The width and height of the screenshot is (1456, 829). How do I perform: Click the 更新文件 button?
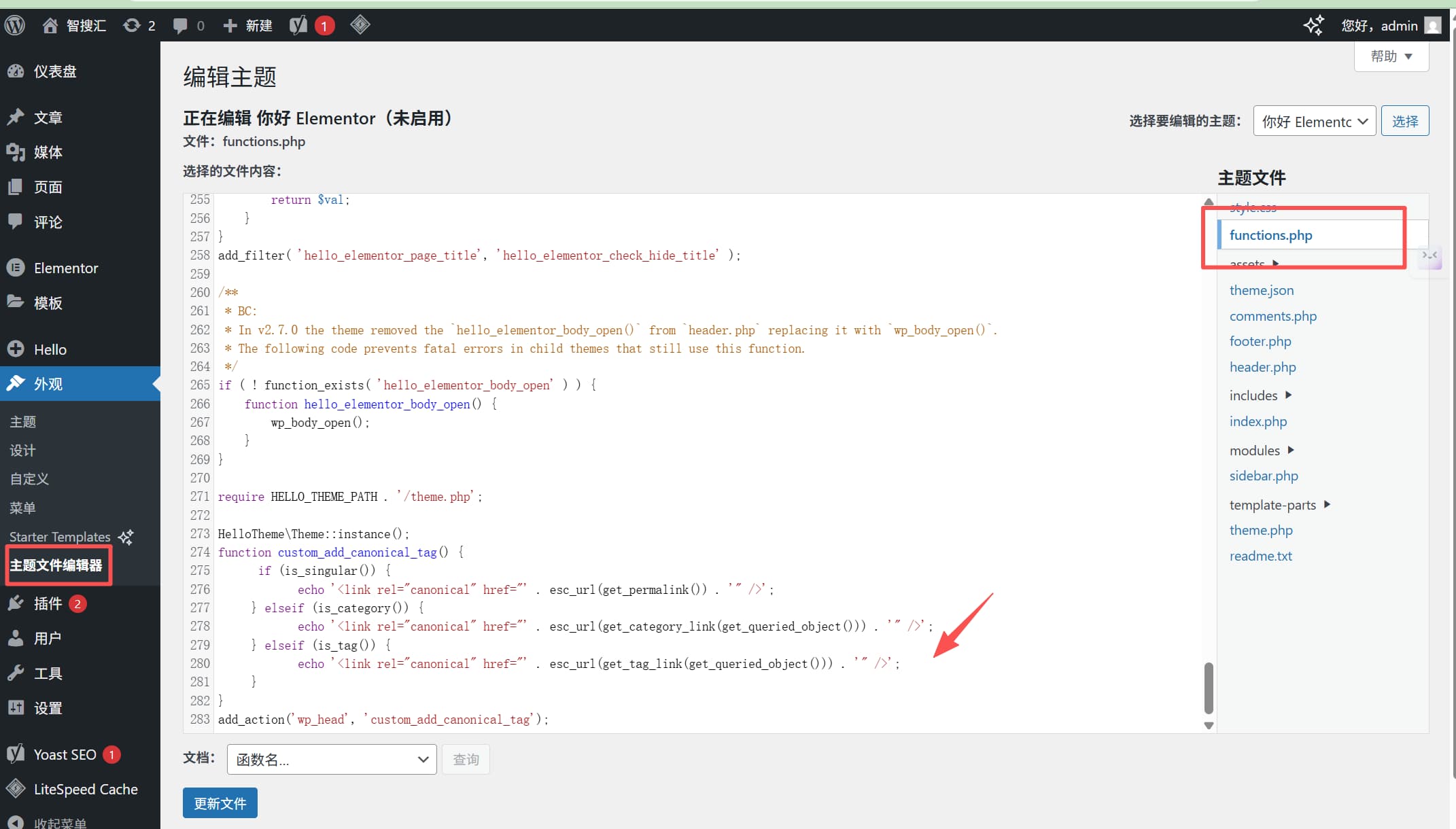pos(220,803)
